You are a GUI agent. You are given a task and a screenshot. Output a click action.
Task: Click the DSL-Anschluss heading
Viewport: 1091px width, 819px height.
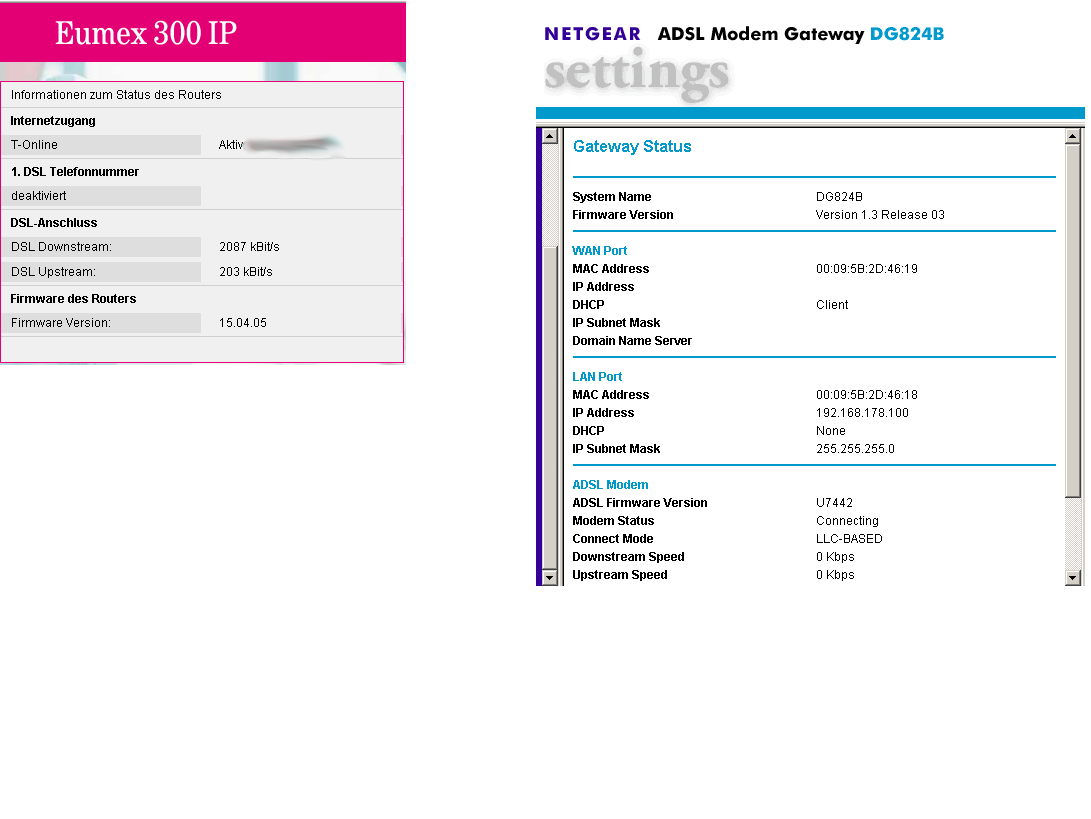(54, 223)
